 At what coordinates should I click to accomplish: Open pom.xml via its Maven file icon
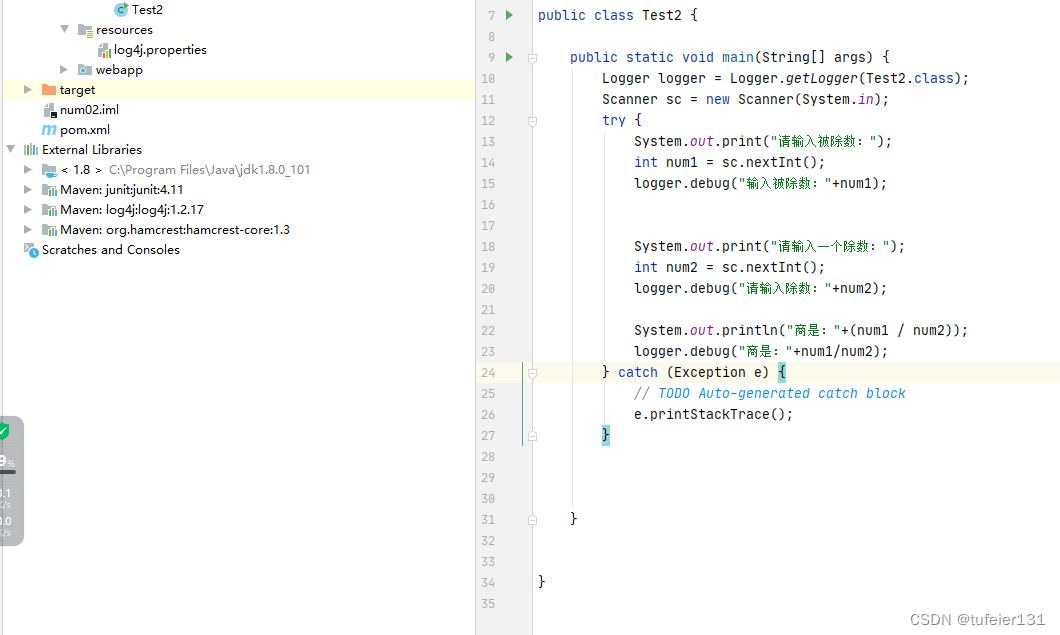point(48,129)
